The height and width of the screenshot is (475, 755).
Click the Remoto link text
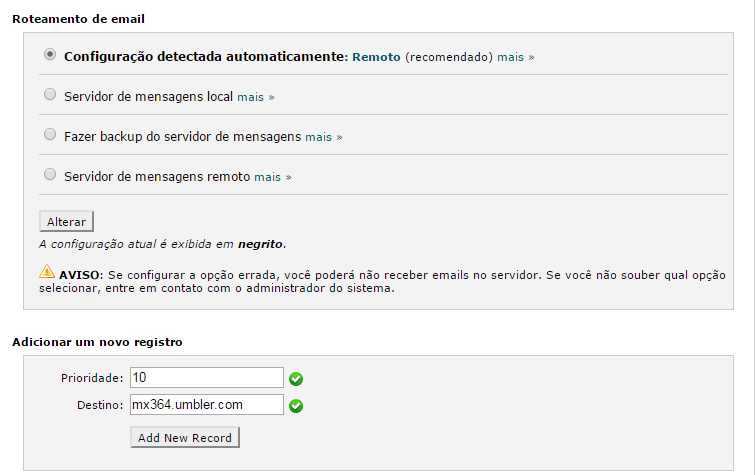pyautogui.click(x=376, y=57)
